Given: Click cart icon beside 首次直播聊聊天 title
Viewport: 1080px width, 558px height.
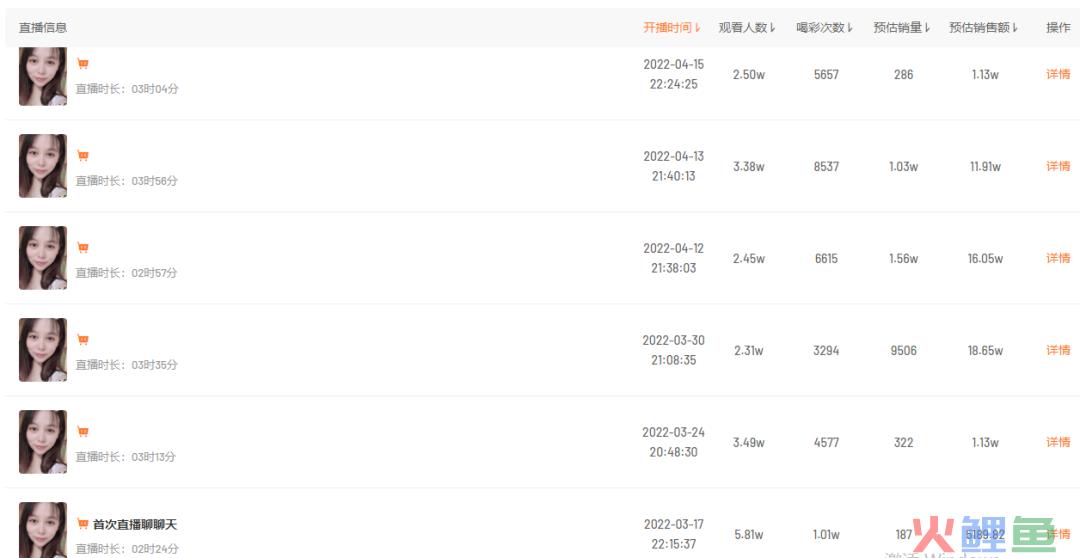Looking at the screenshot, I should point(83,524).
